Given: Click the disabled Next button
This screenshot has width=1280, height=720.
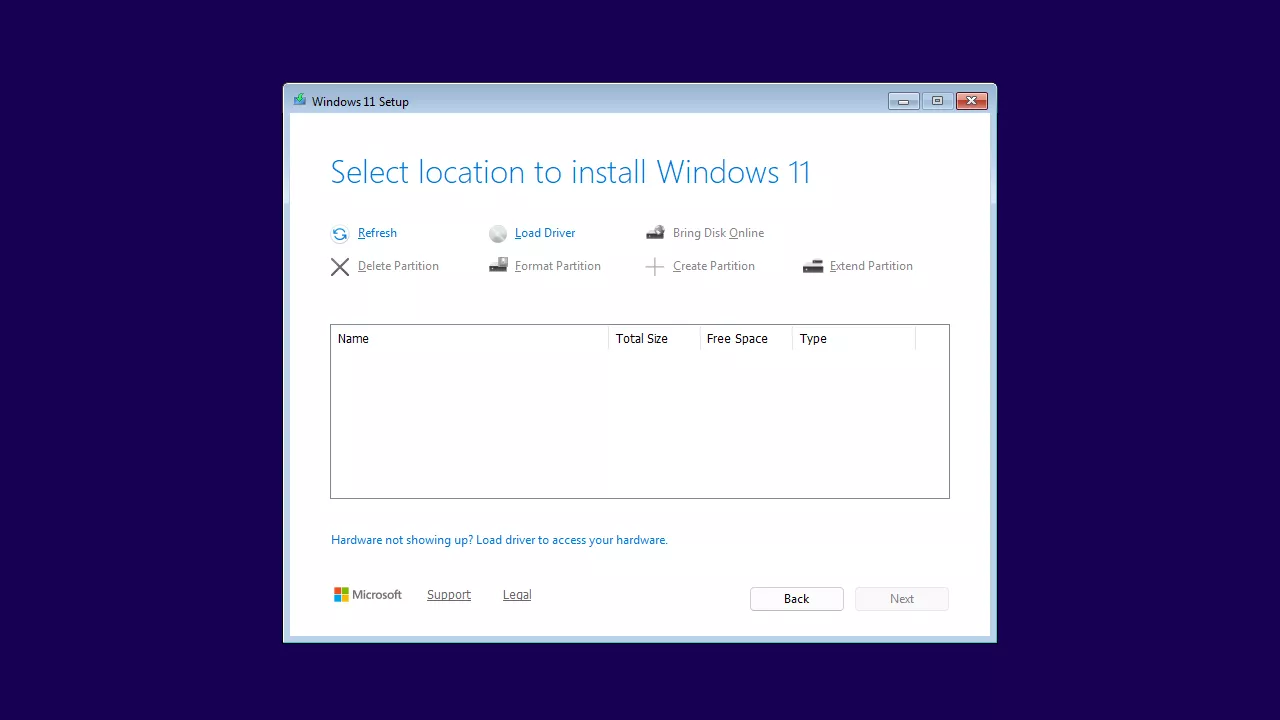Looking at the screenshot, I should (x=901, y=598).
